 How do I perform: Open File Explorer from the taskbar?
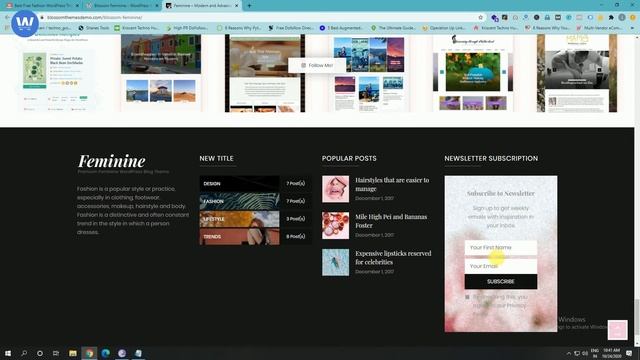click(x=73, y=353)
